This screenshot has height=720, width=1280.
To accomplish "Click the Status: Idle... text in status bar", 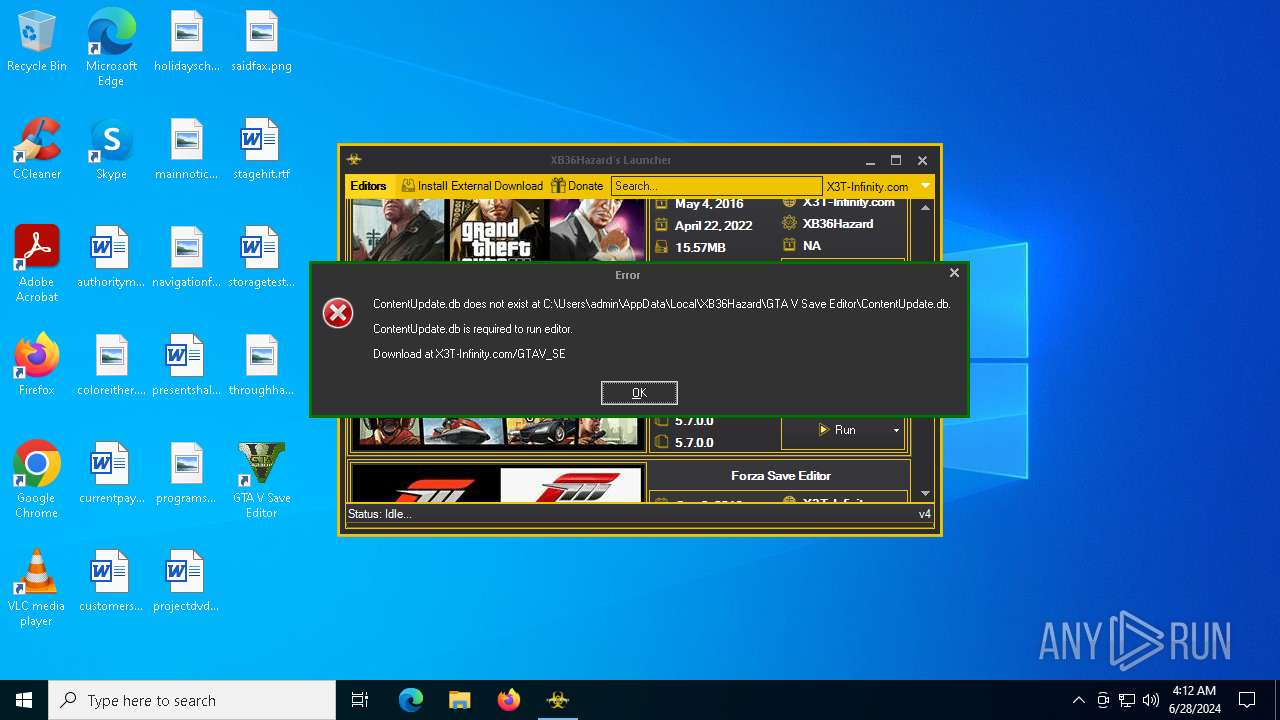I will 379,514.
